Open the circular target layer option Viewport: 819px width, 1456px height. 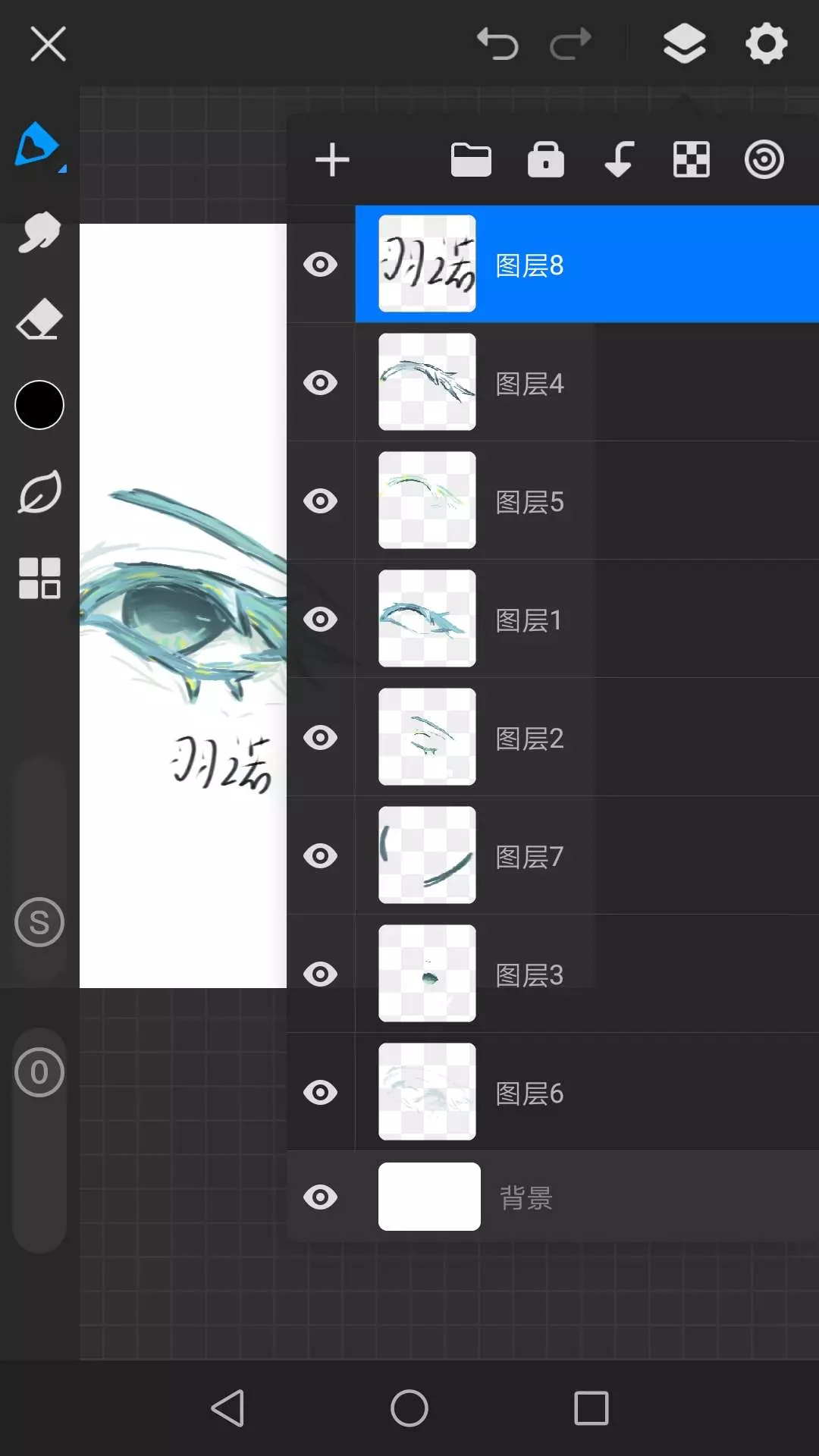click(764, 160)
